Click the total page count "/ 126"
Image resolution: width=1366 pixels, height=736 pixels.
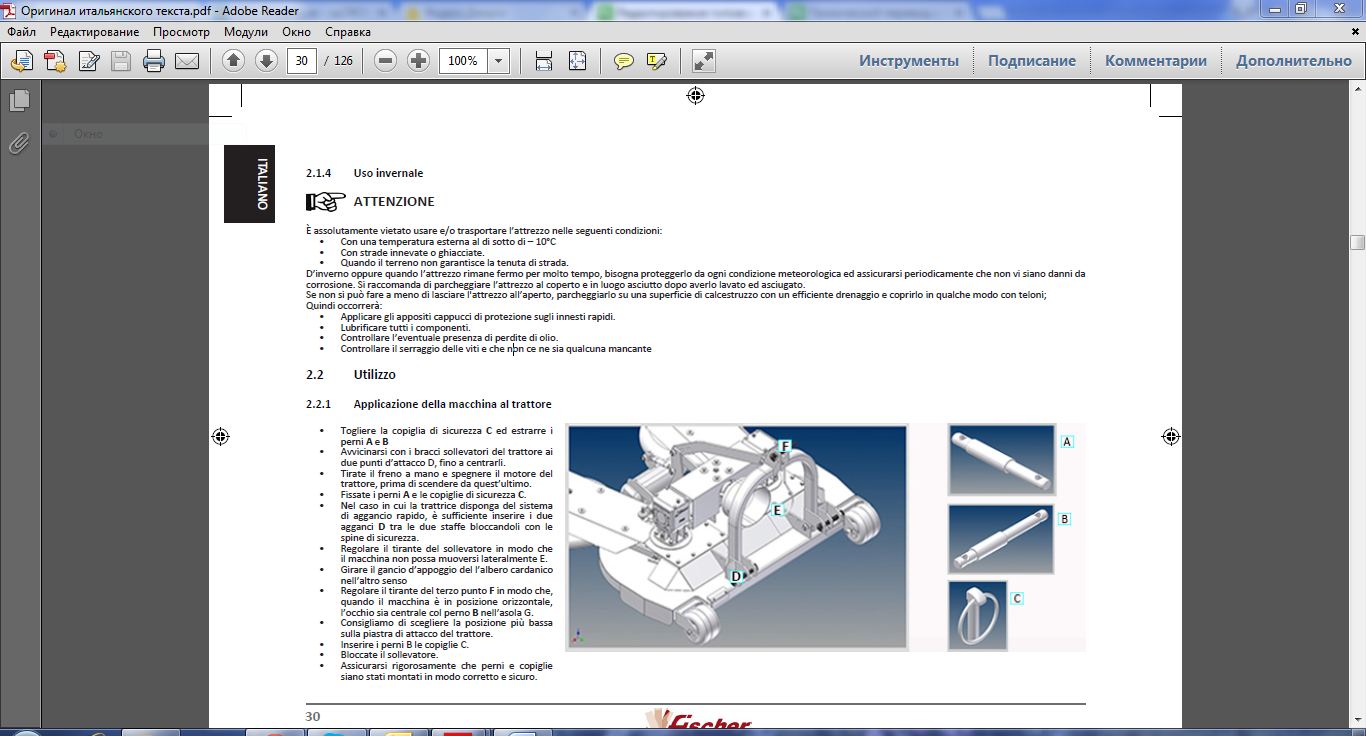click(x=339, y=61)
